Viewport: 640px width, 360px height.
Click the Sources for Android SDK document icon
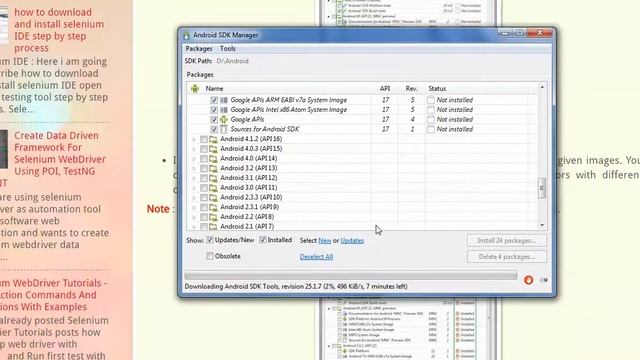[224, 129]
